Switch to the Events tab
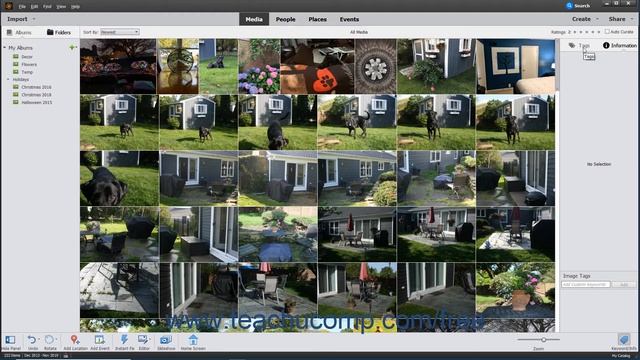The image size is (640, 360). tap(349, 19)
